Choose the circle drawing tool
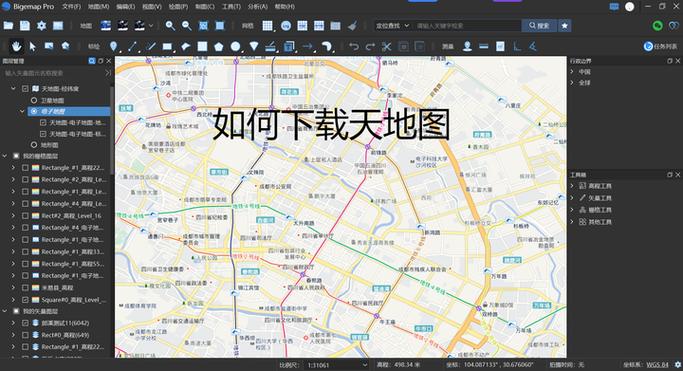Image resolution: width=683 pixels, height=371 pixels. pyautogui.click(x=236, y=46)
